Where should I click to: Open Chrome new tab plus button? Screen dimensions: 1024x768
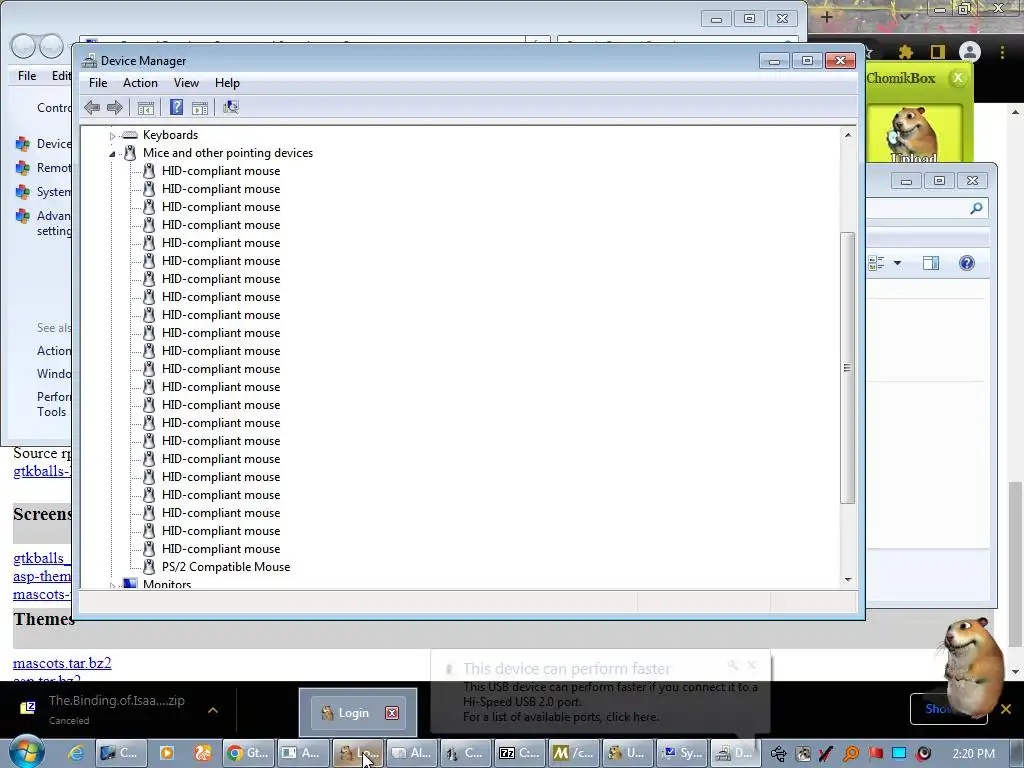coord(826,17)
